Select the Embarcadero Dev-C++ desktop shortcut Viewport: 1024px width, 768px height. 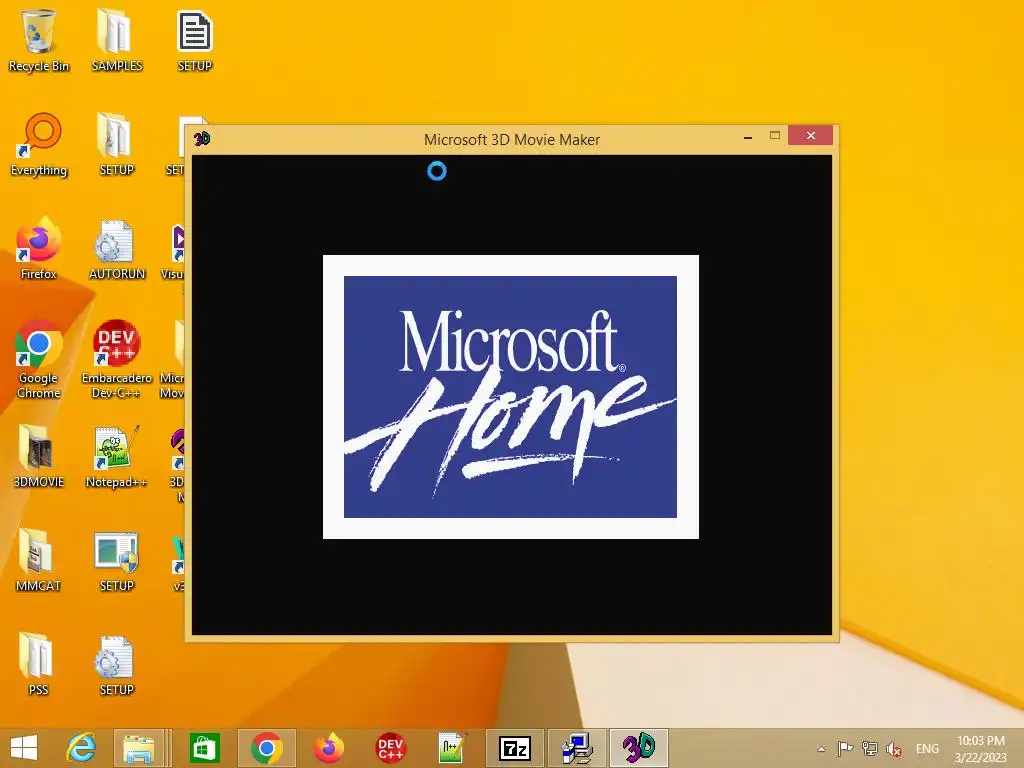point(116,359)
